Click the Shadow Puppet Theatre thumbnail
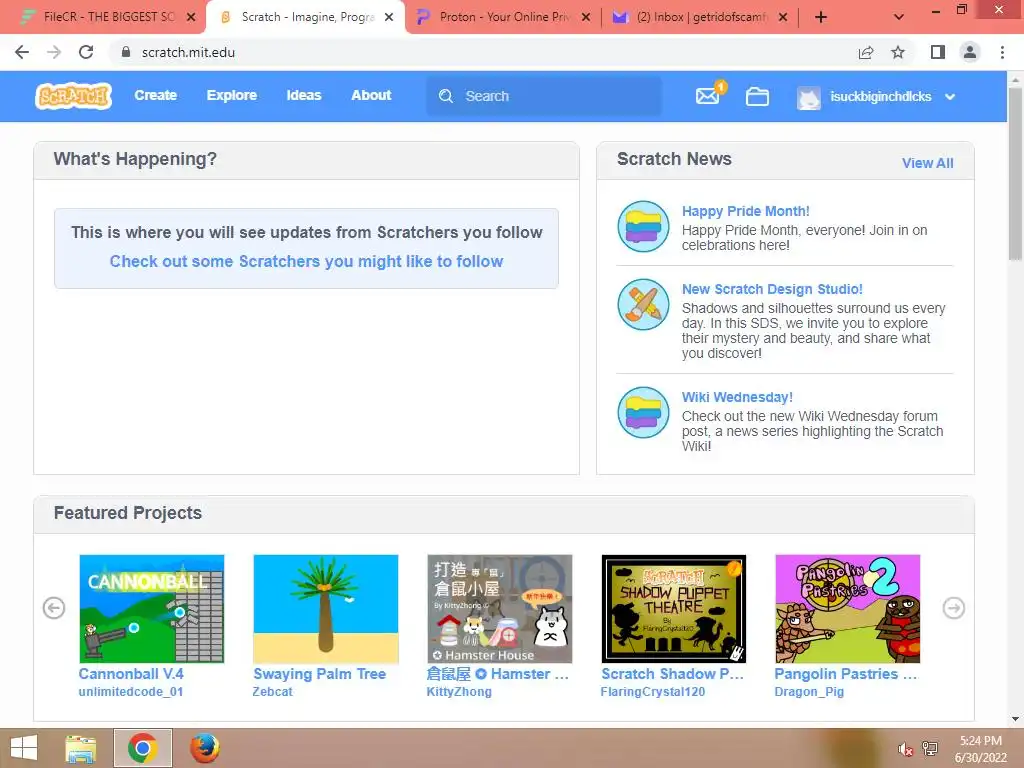 (673, 609)
